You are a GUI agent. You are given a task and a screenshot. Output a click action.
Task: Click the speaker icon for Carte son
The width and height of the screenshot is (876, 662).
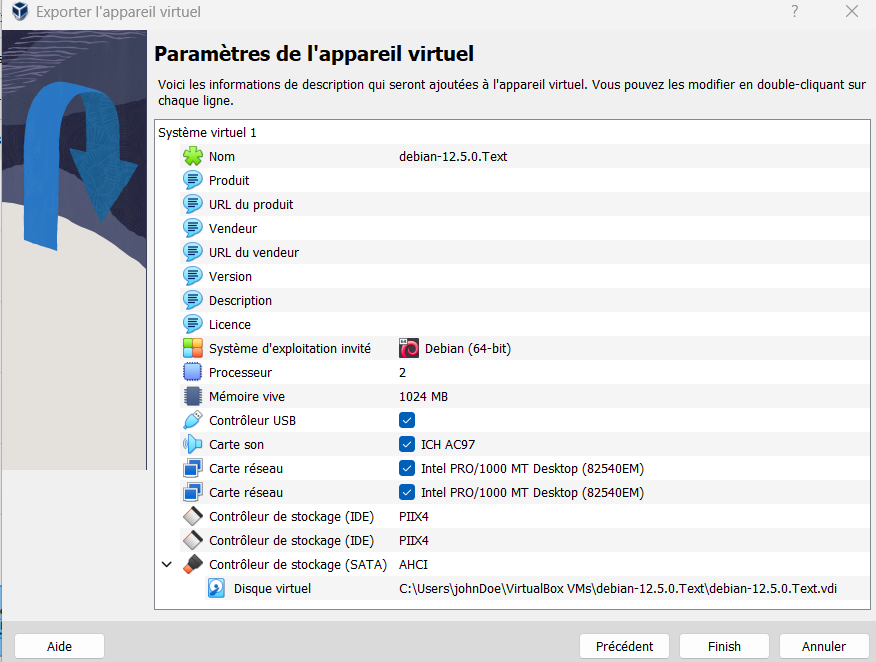(193, 444)
